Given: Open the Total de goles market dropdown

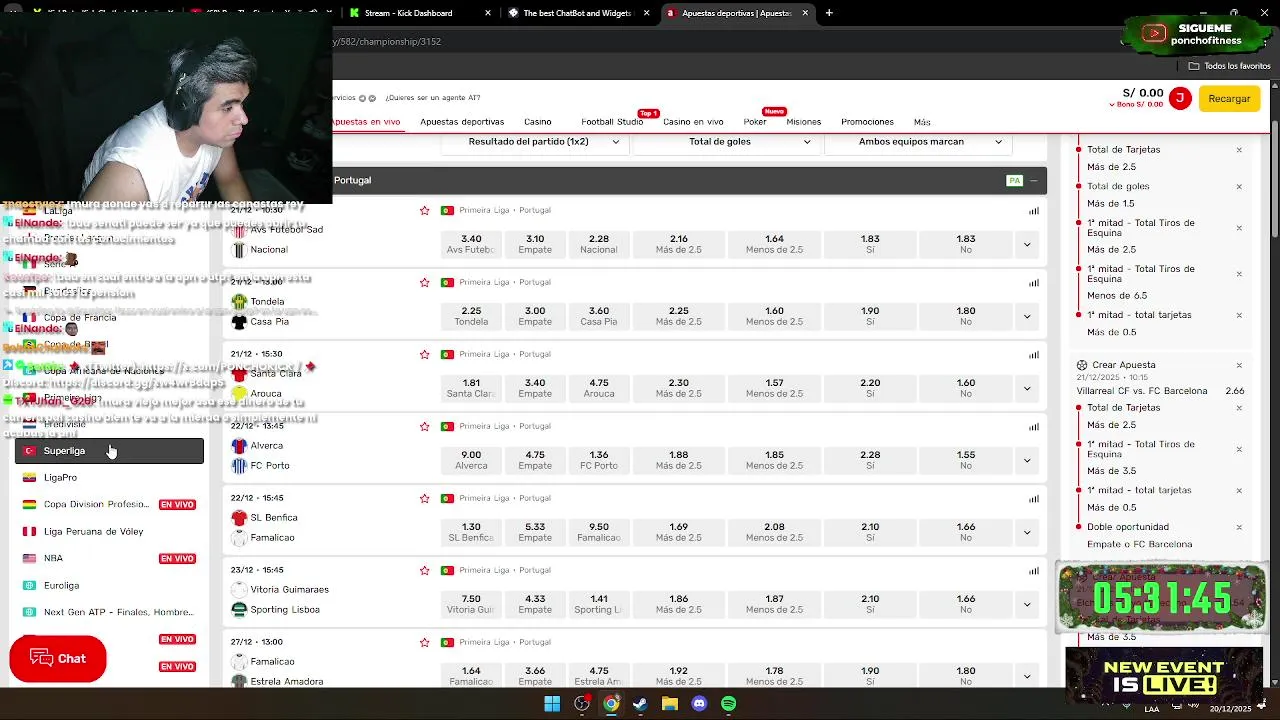Looking at the screenshot, I should [727, 142].
